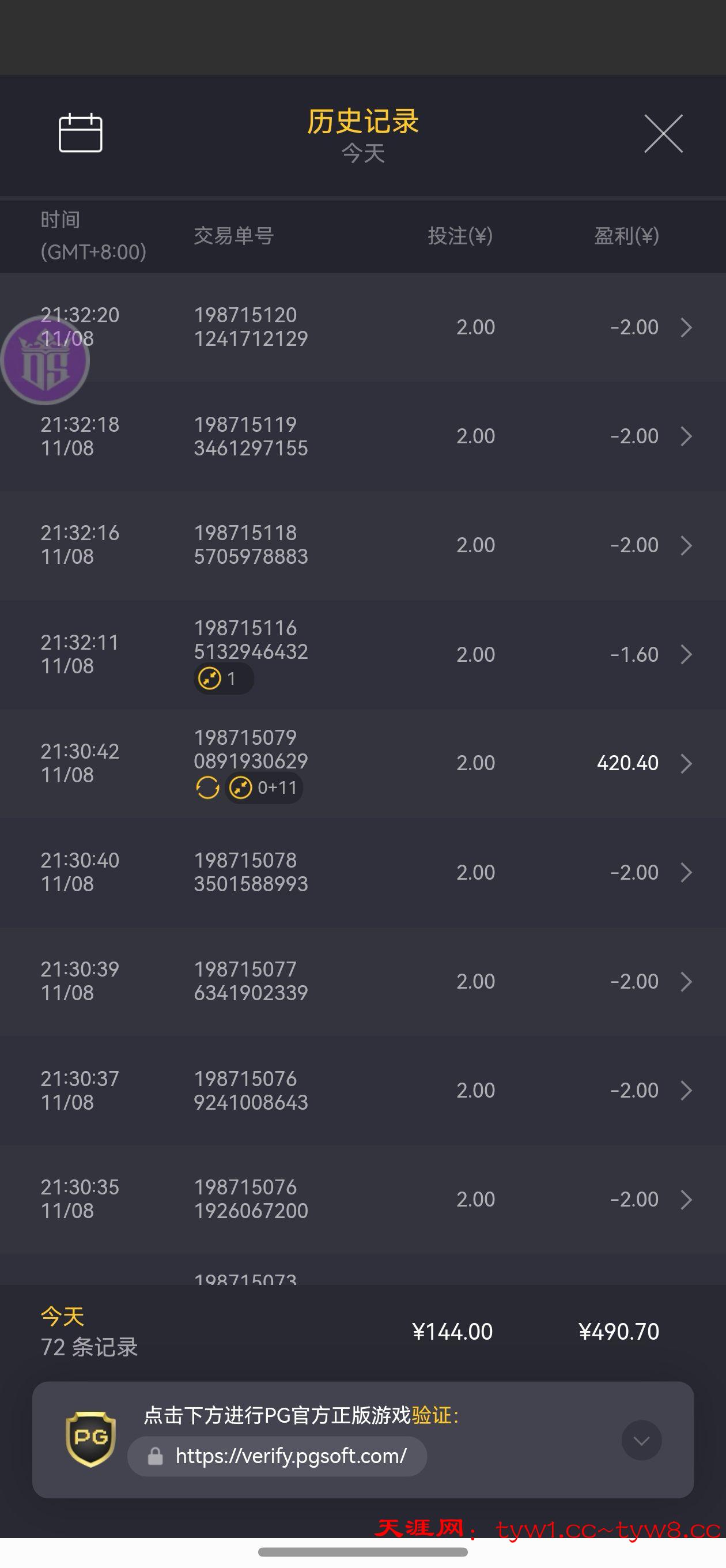The width and height of the screenshot is (726, 1568).
Task: Tap the lock icon beside verify URL
Action: [x=155, y=1456]
